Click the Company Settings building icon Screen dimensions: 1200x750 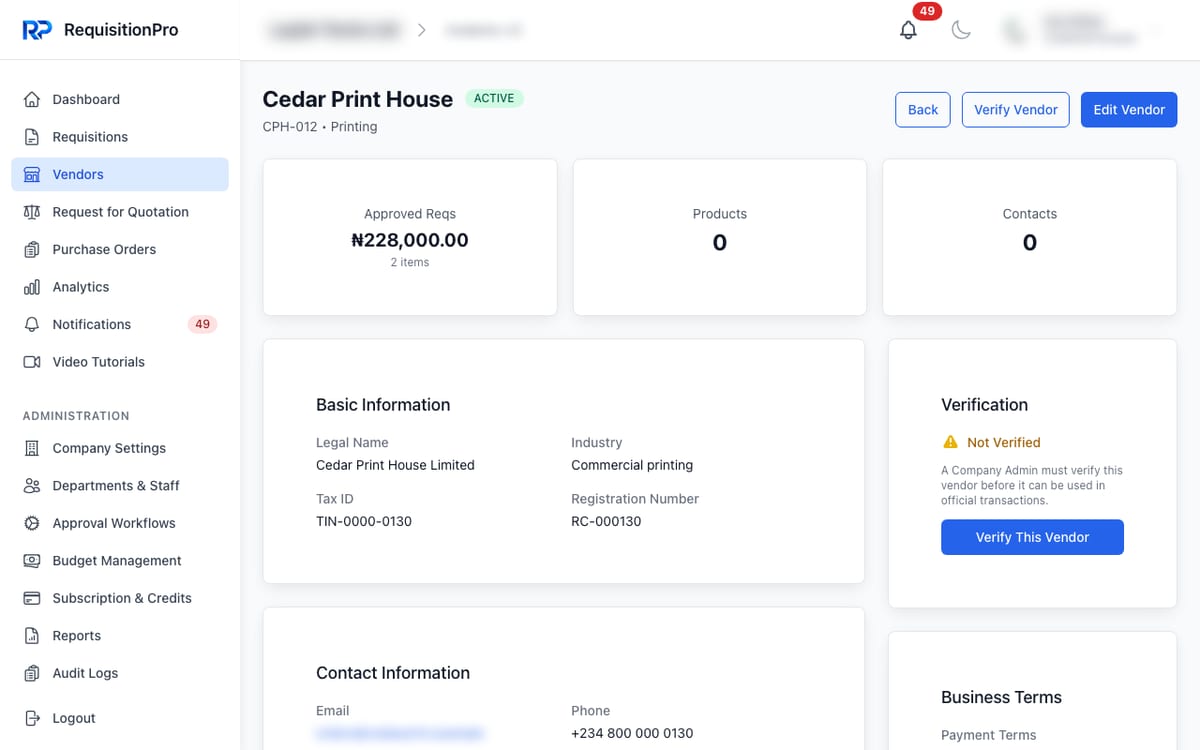click(32, 448)
